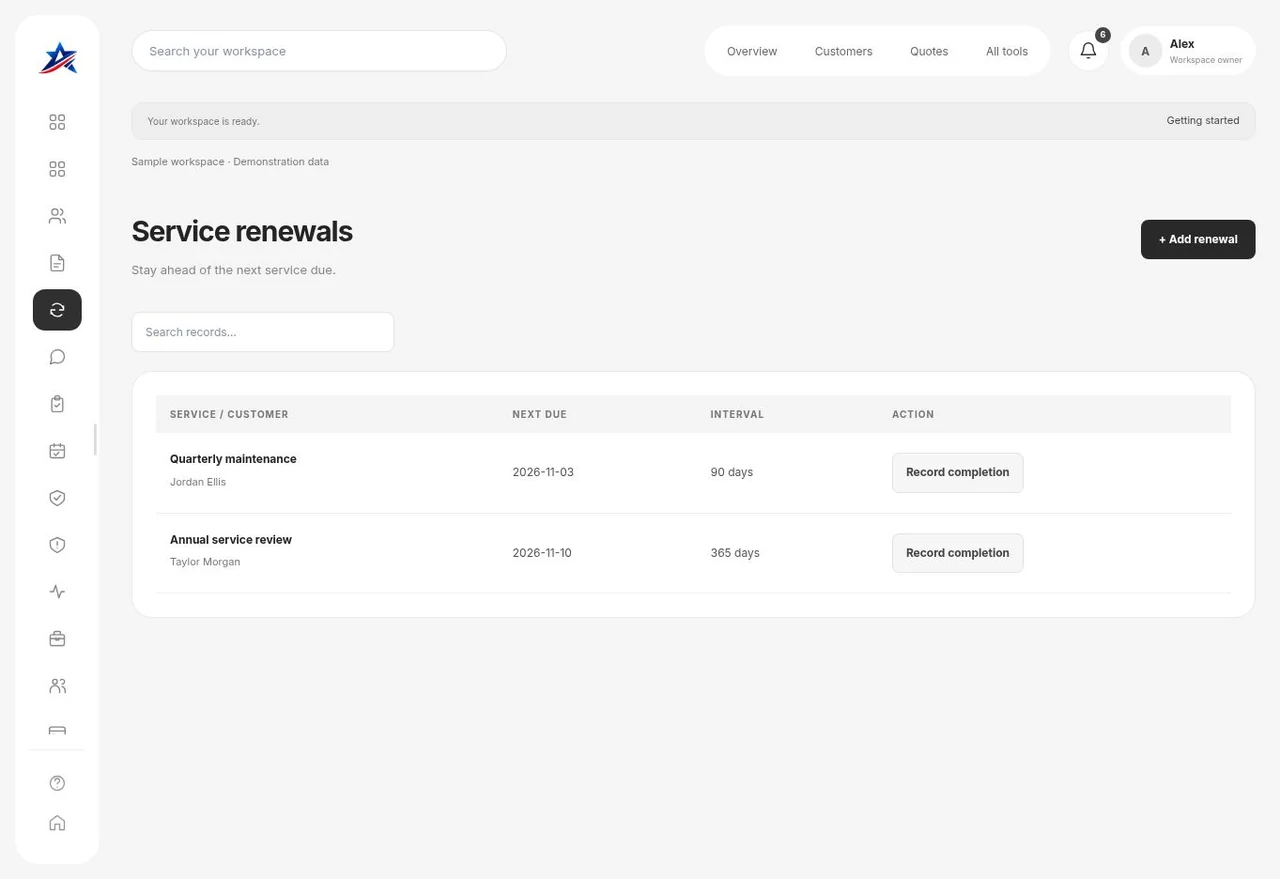Viewport: 1280px width, 879px height.
Task: Open the All tools tab
Action: pos(1007,51)
